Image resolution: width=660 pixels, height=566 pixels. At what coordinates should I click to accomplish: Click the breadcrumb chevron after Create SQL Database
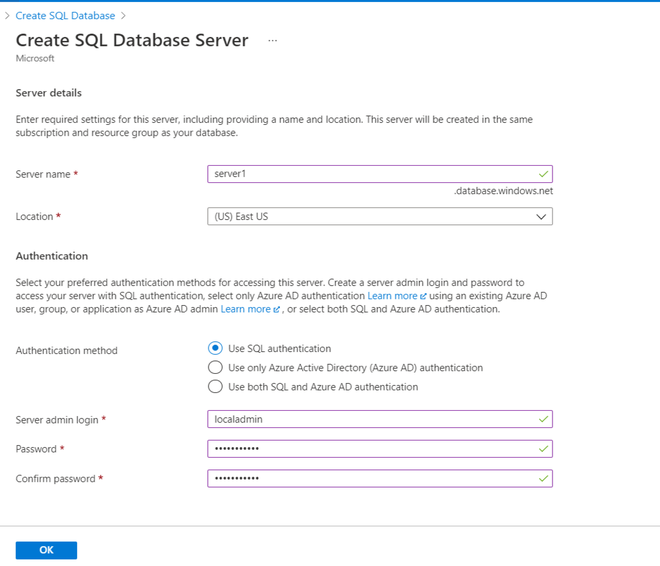coord(123,16)
